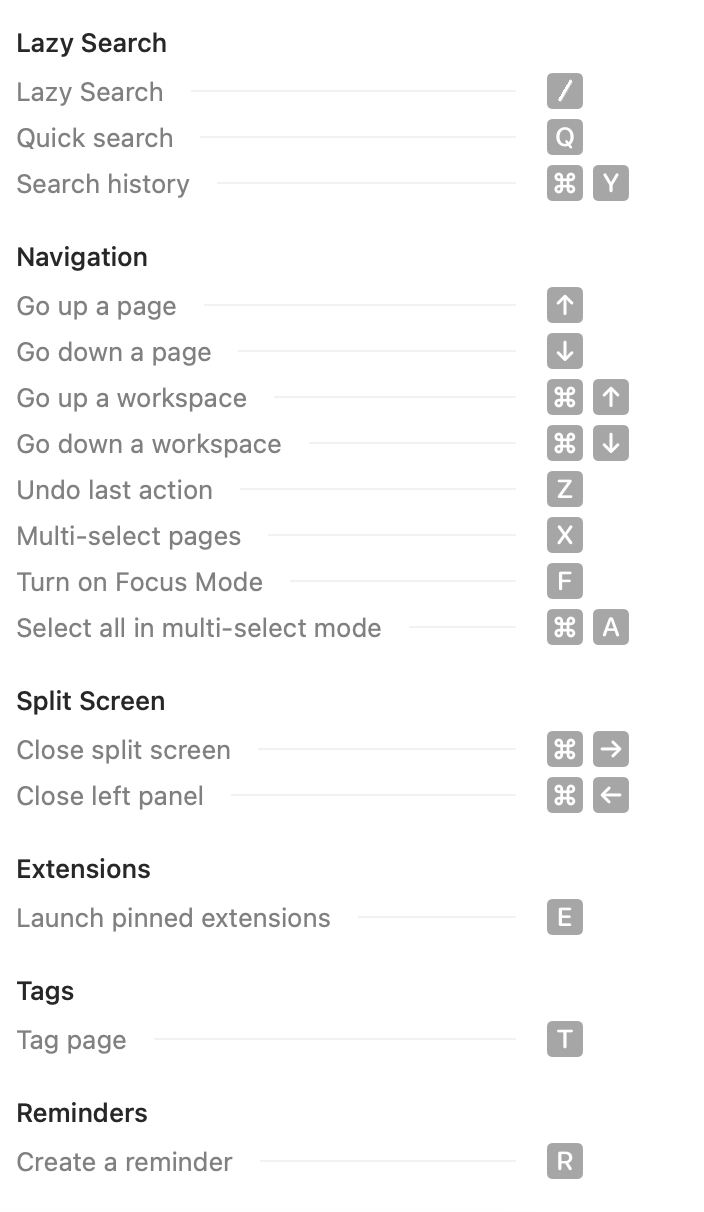Select the Go down a workspace label
This screenshot has height=1212, width=704.
coord(149,444)
